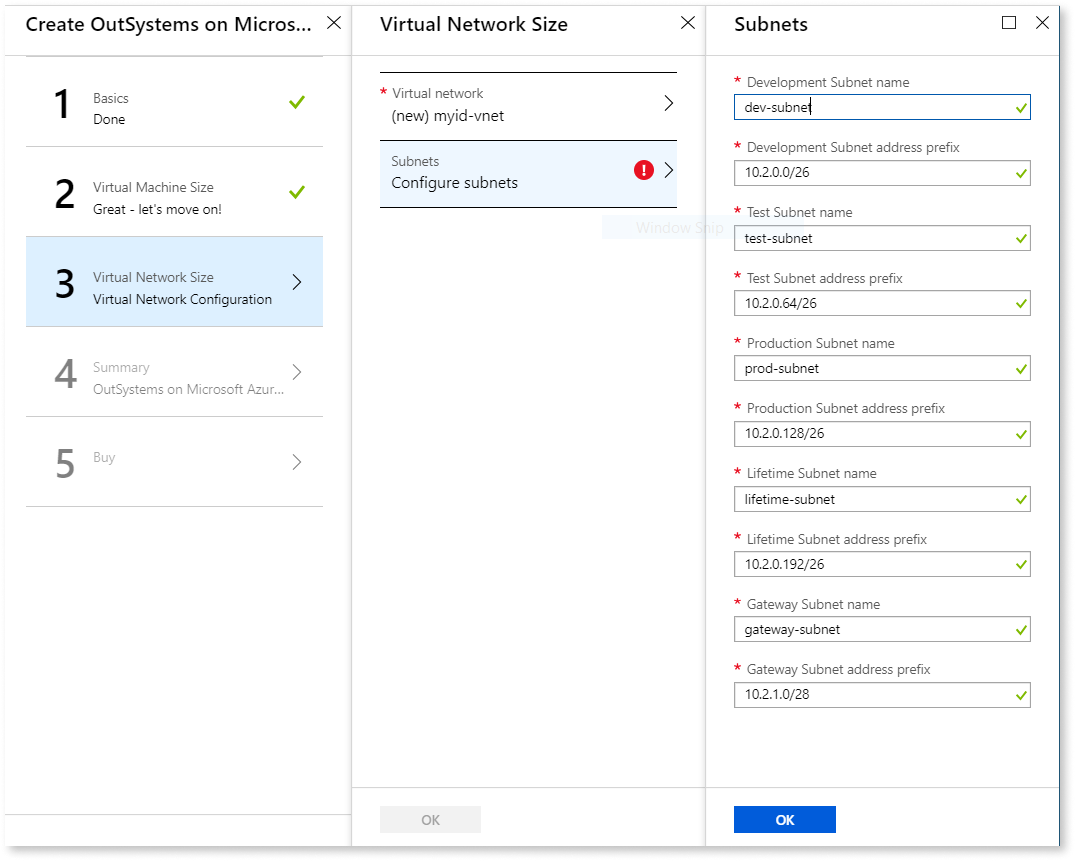Image resolution: width=1075 pixels, height=861 pixels.
Task: Click the OK button on Virtual Network Size blade
Action: (430, 819)
